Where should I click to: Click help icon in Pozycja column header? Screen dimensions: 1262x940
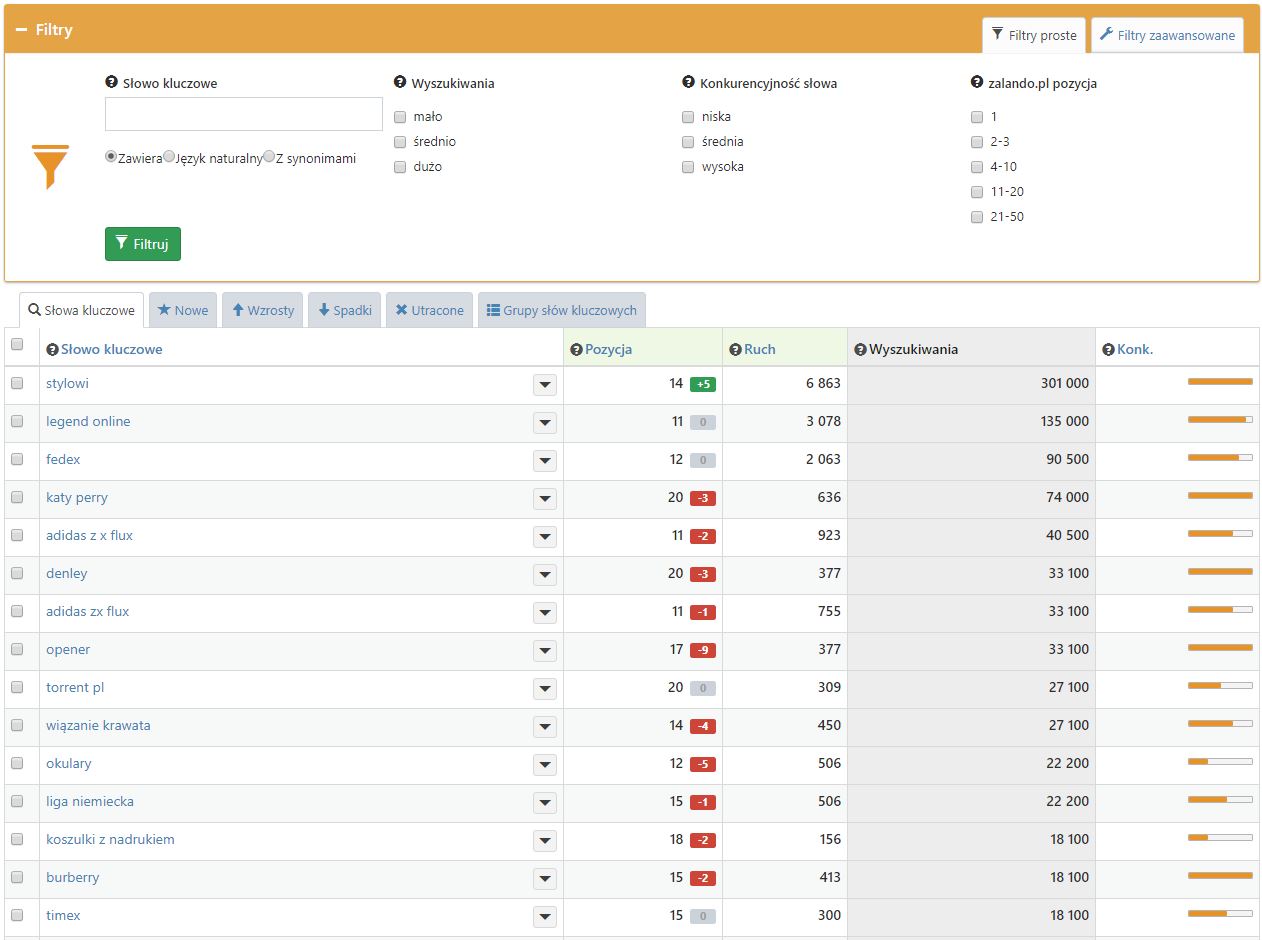tap(576, 349)
